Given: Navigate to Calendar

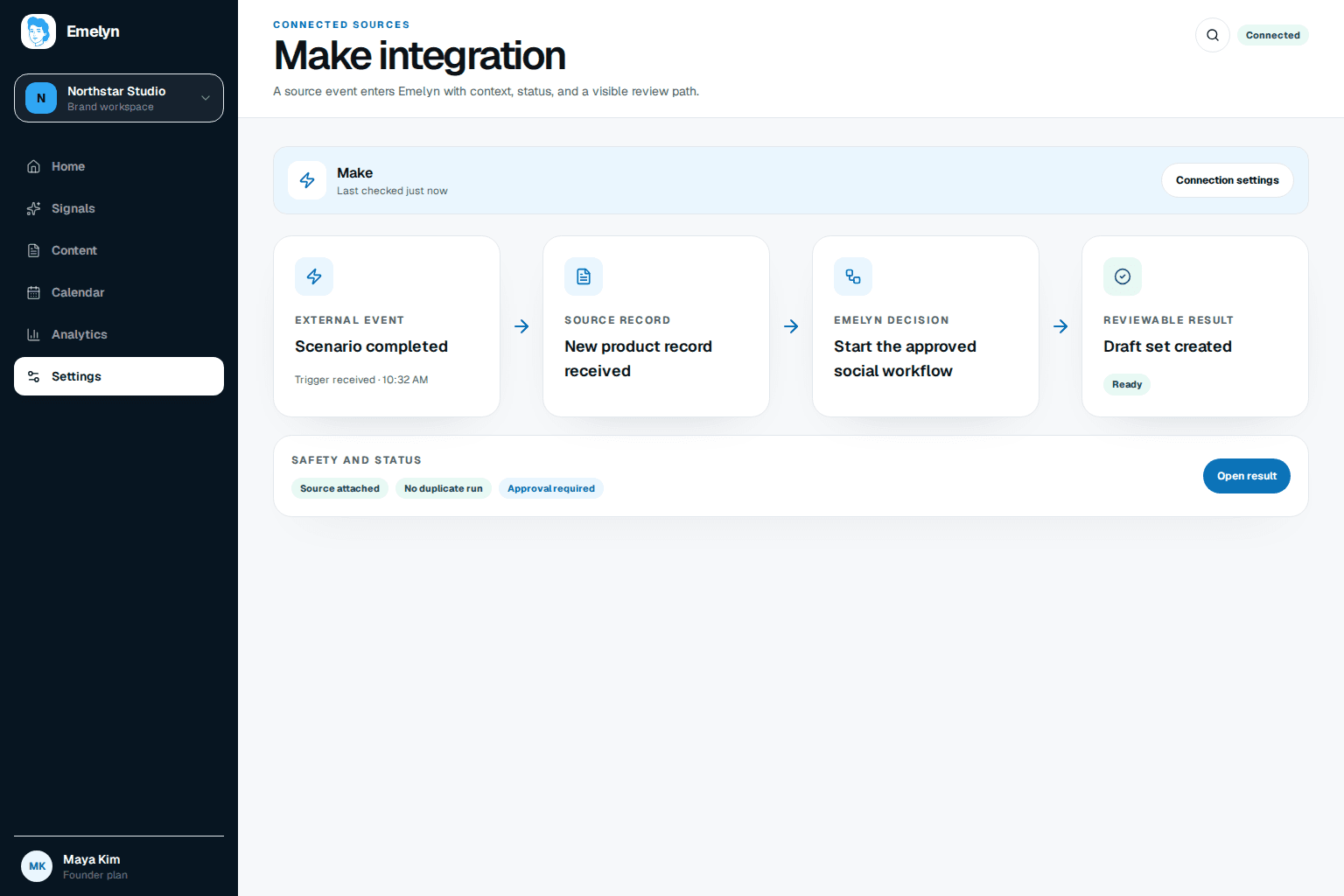Looking at the screenshot, I should pyautogui.click(x=119, y=292).
